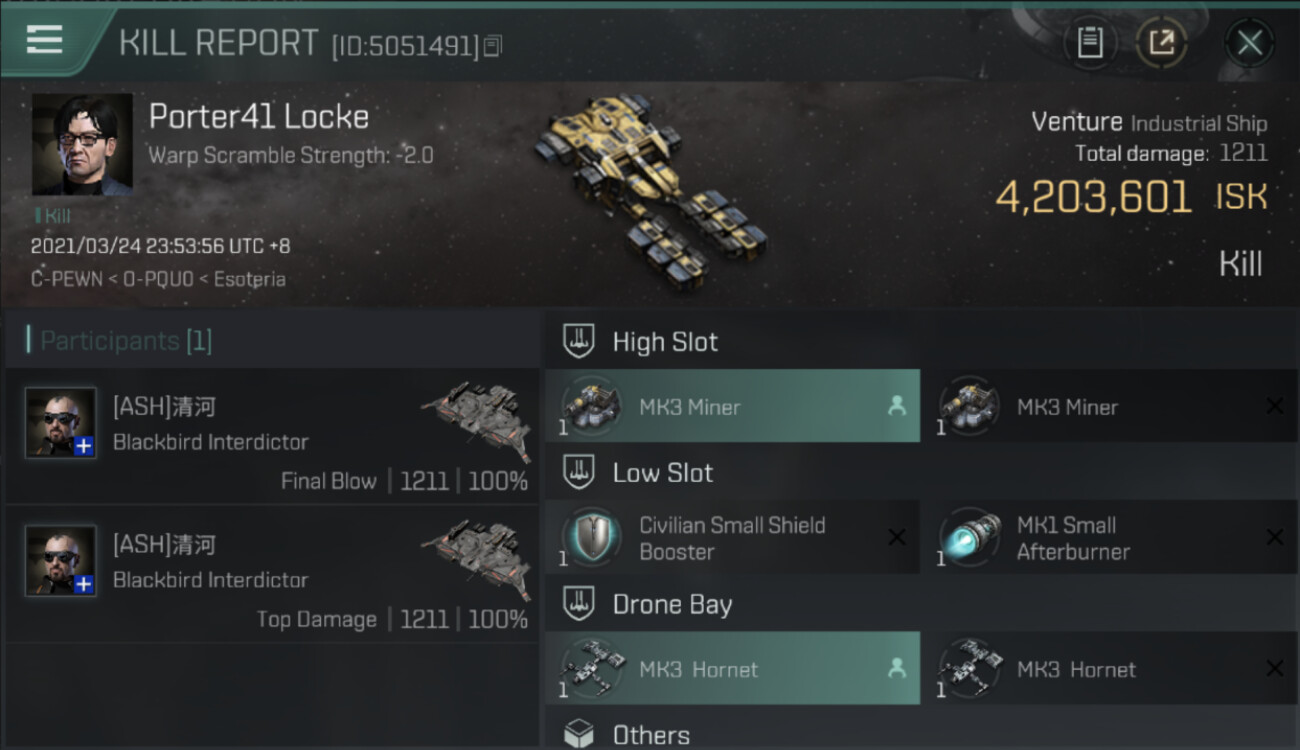
Task: Select the MK1 Small Afterburner item
Action: click(1110, 538)
